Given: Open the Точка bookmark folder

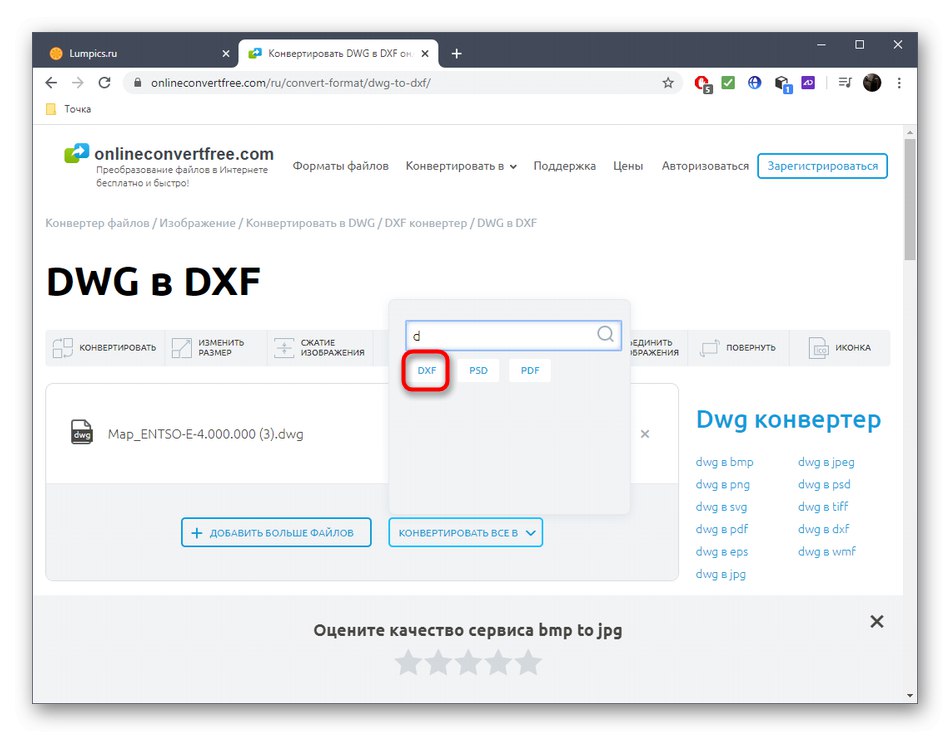Looking at the screenshot, I should [68, 109].
